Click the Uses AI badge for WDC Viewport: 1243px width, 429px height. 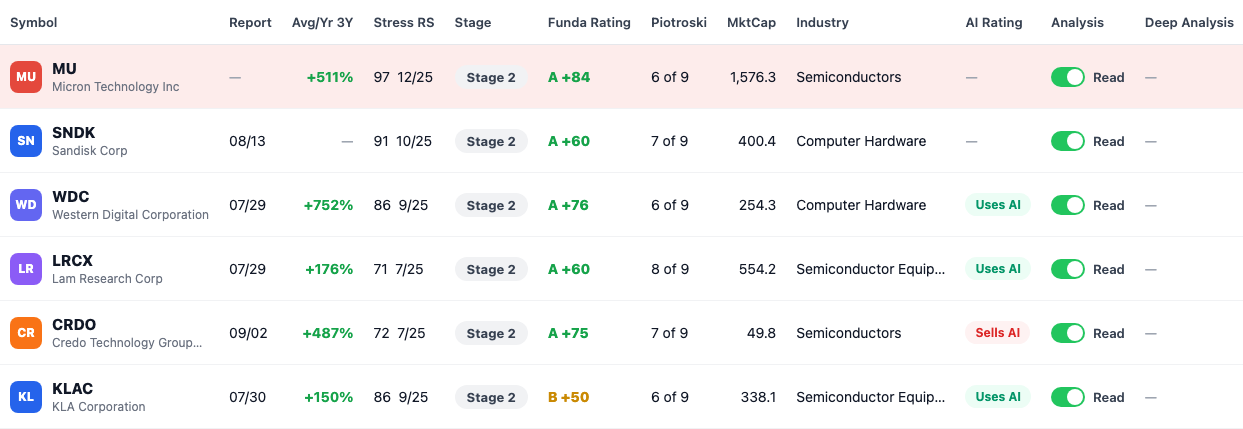(998, 205)
